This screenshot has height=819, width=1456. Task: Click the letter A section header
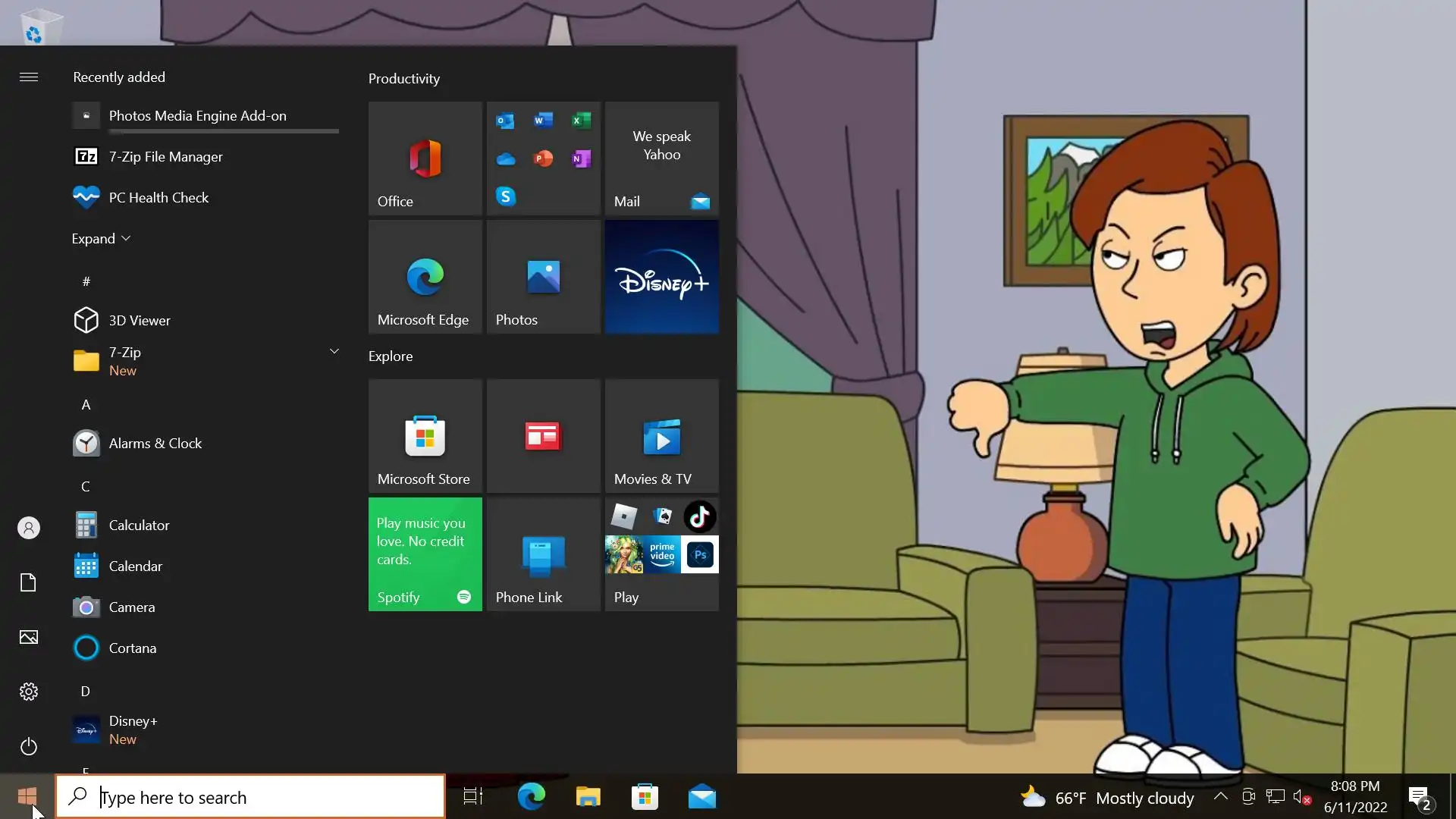pyautogui.click(x=86, y=405)
